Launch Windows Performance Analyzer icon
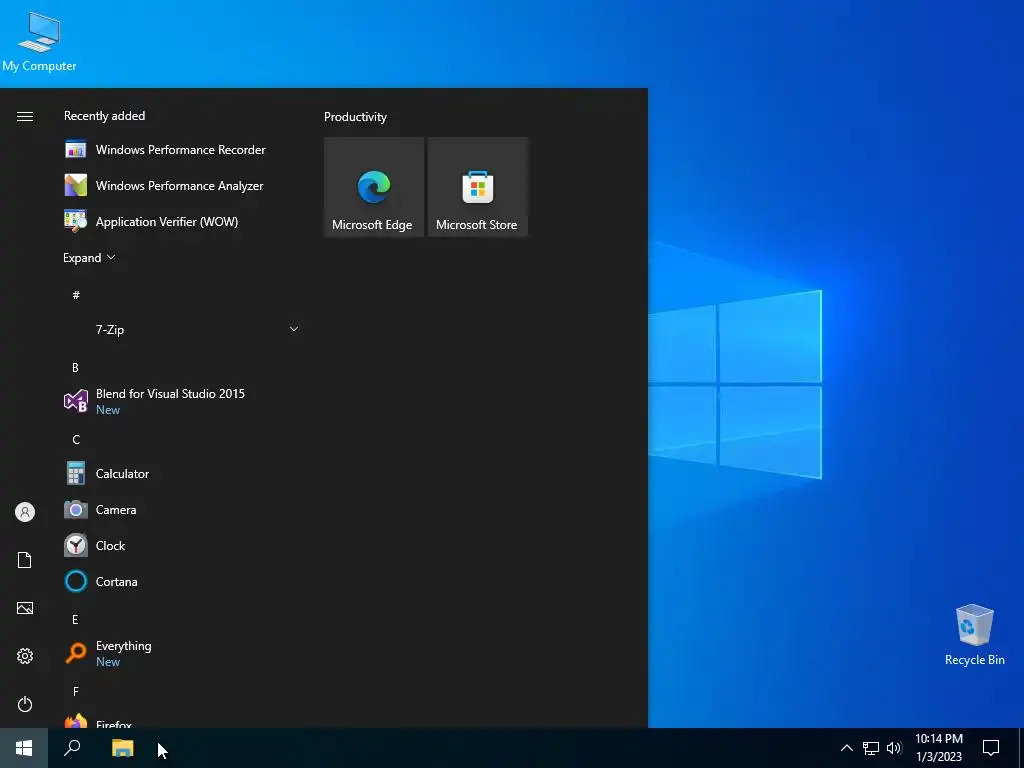The width and height of the screenshot is (1024, 768). coord(76,185)
